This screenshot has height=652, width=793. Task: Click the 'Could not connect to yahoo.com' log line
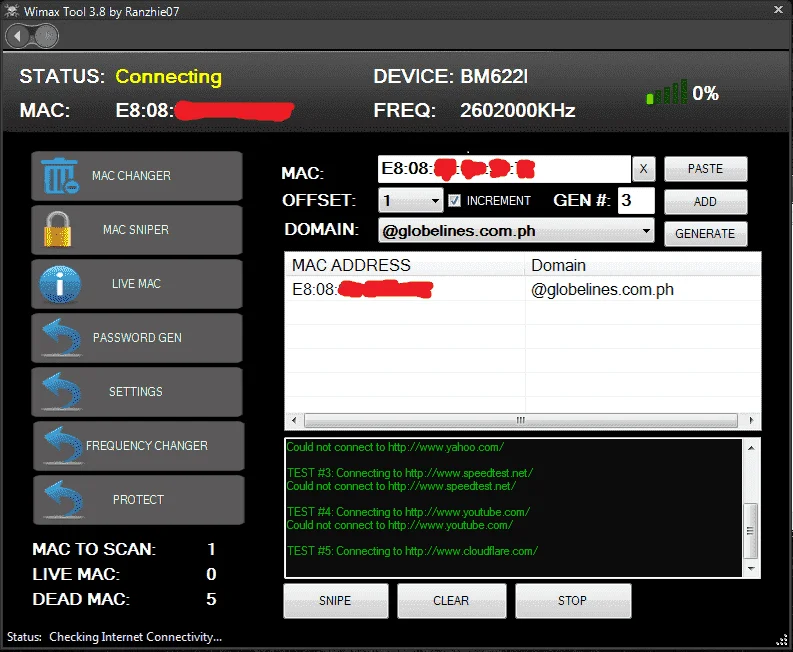click(x=395, y=447)
